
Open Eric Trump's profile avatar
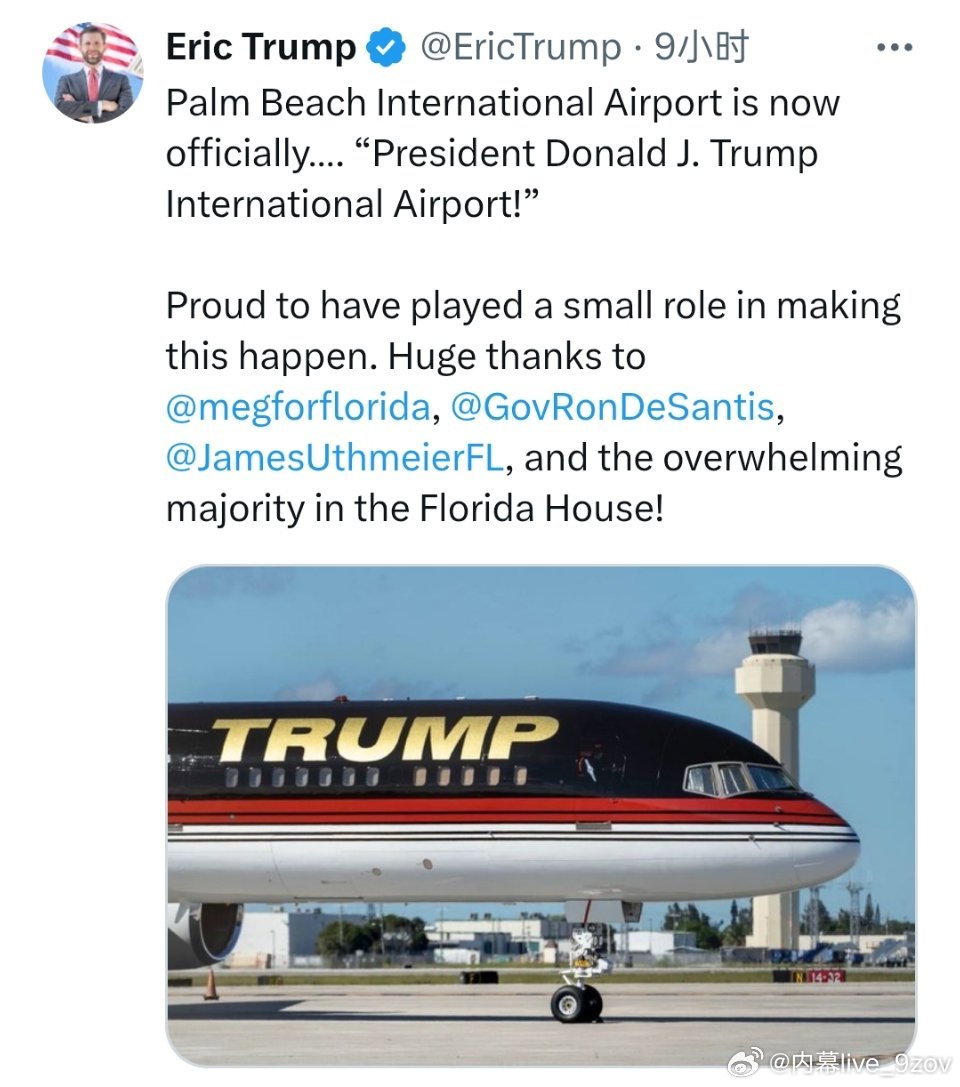pyautogui.click(x=93, y=73)
